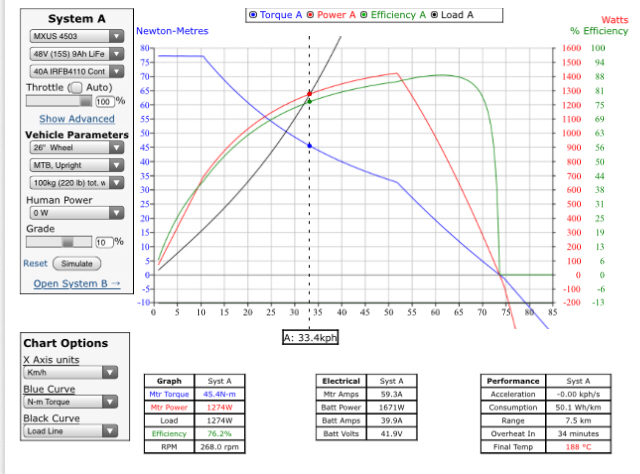
Task: Open the MXUS 4503 motor dropdown
Action: click(x=75, y=37)
